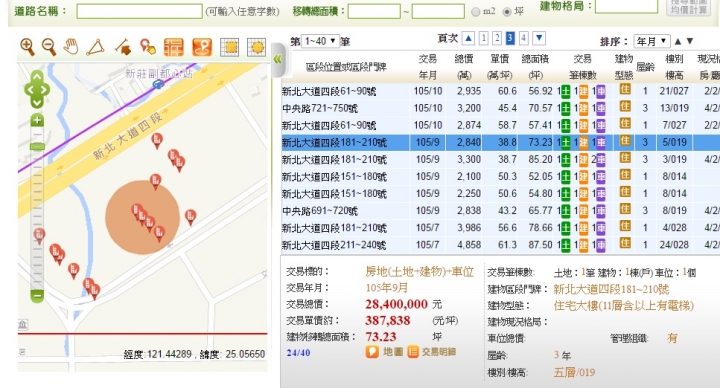Open the 1~40 records range dropdown
Screen dimensions: 720x388
[x=321, y=41]
